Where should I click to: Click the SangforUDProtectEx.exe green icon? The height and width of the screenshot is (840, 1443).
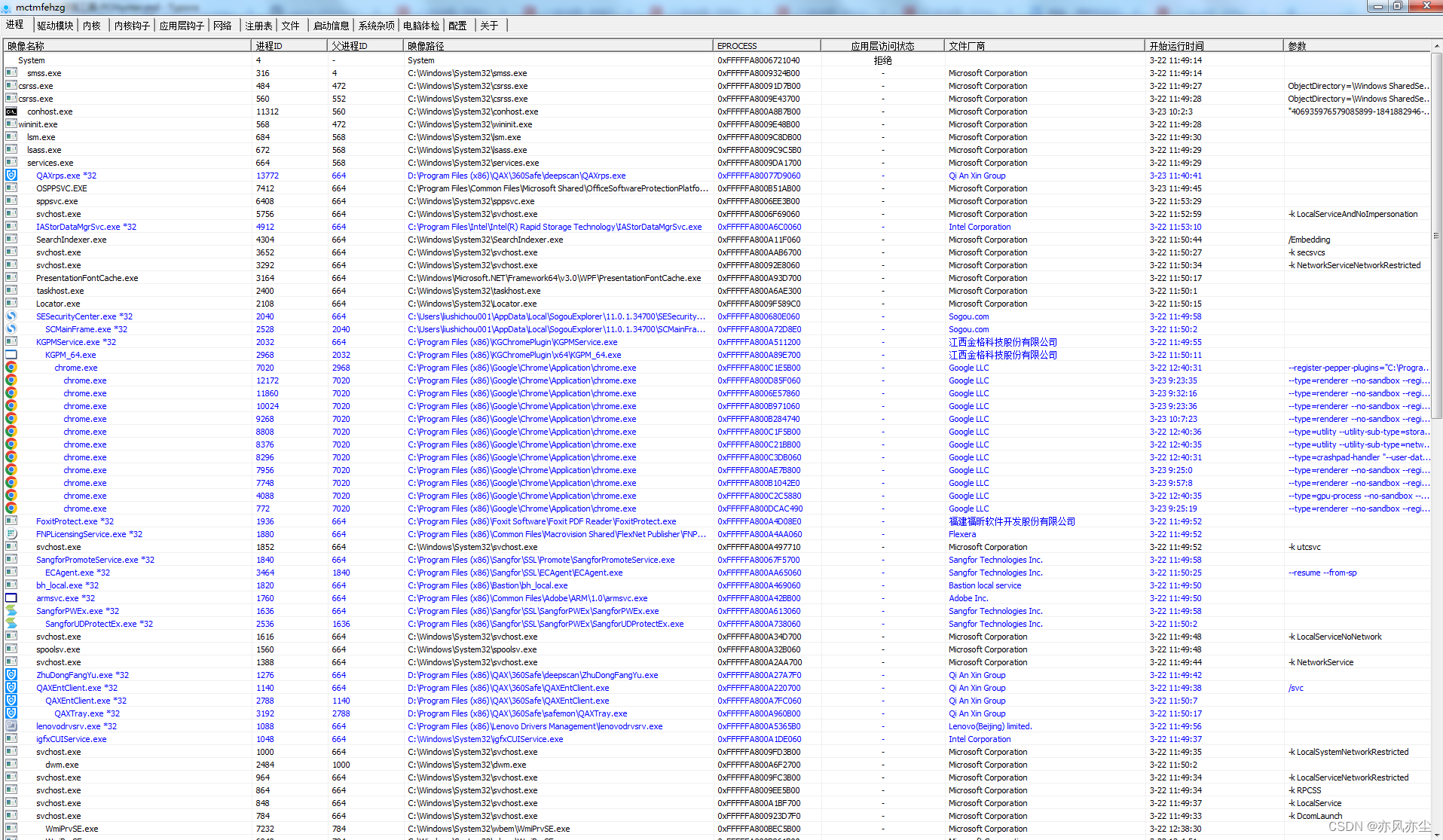pyautogui.click(x=11, y=624)
